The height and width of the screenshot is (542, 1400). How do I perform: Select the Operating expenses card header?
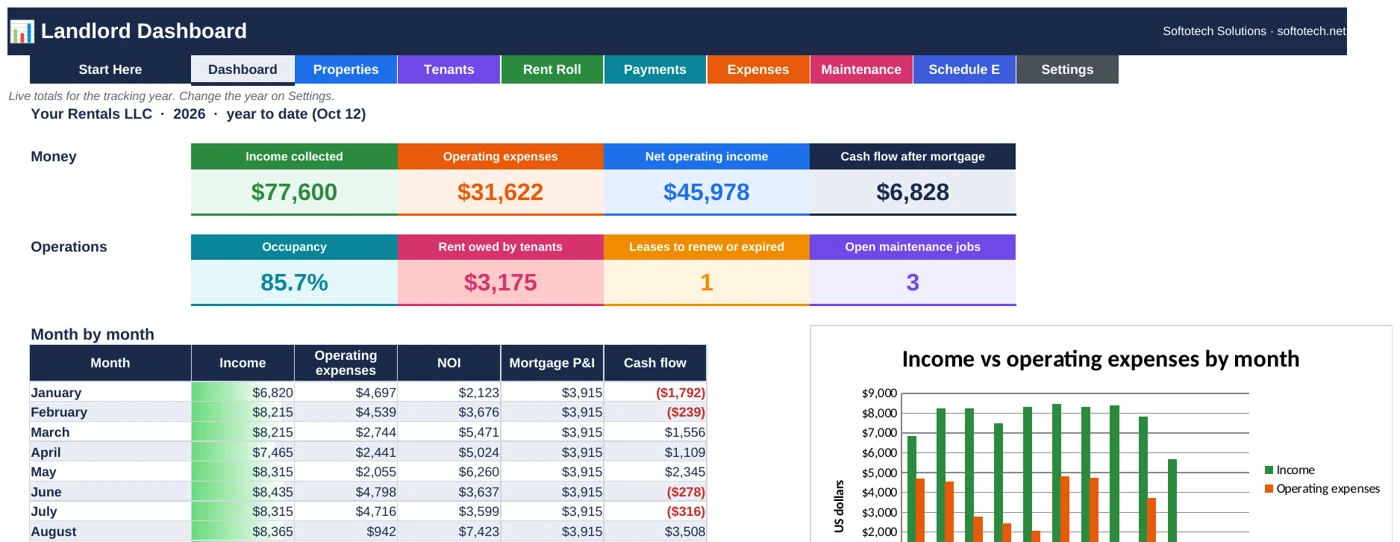point(500,156)
